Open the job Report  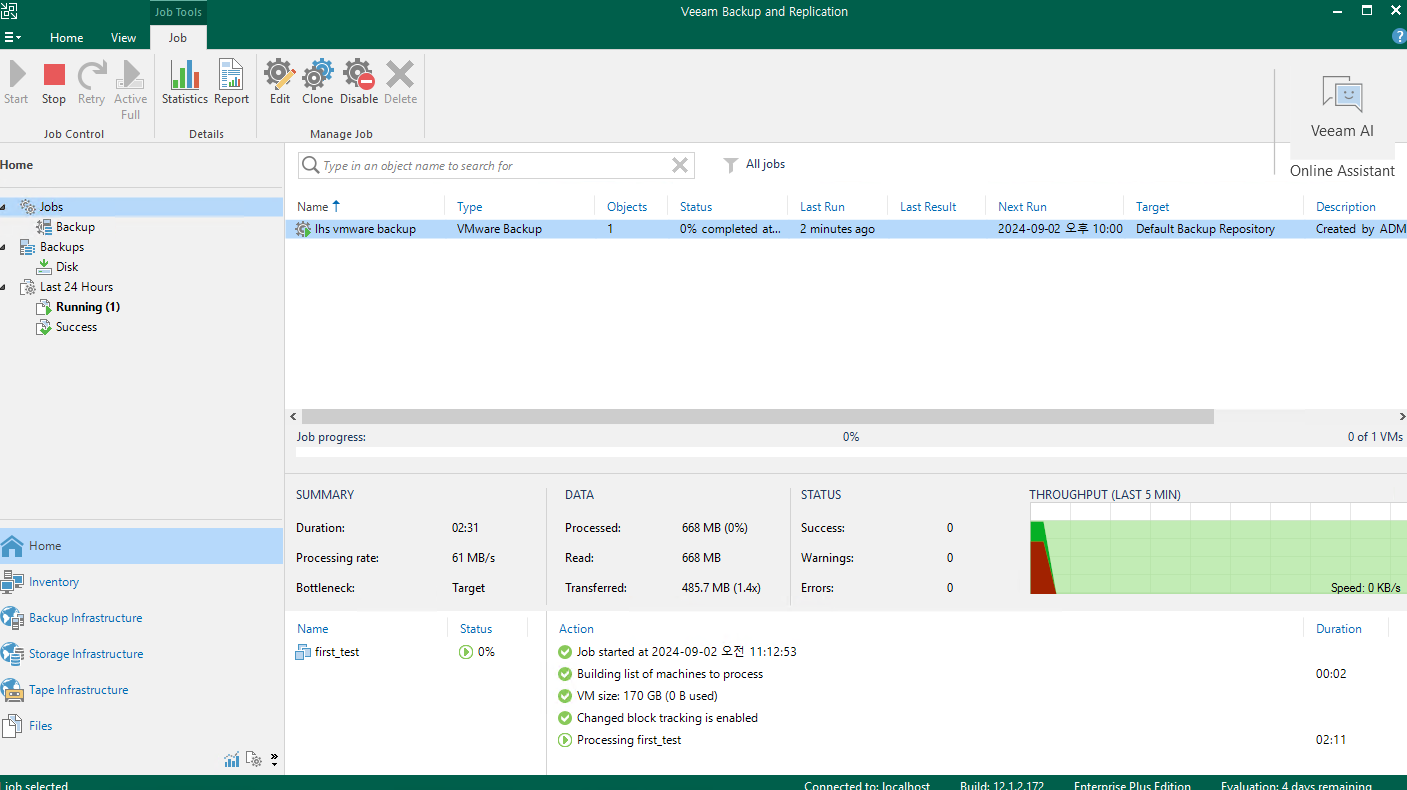(231, 82)
